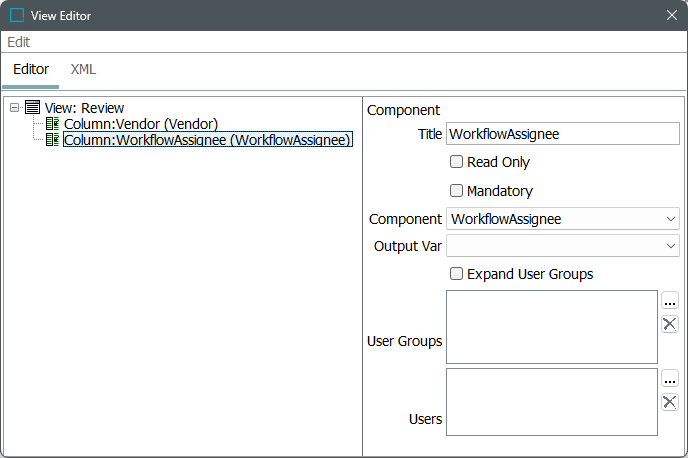Switch to the XML tab
688x458 pixels.
[x=83, y=70]
